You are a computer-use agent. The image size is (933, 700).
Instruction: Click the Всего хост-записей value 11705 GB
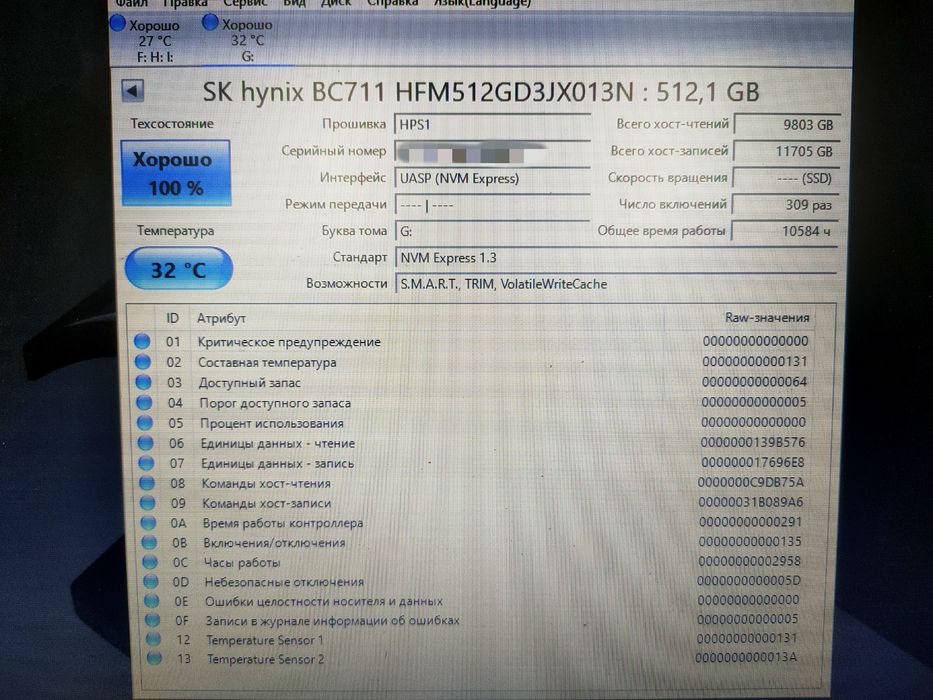(786, 151)
